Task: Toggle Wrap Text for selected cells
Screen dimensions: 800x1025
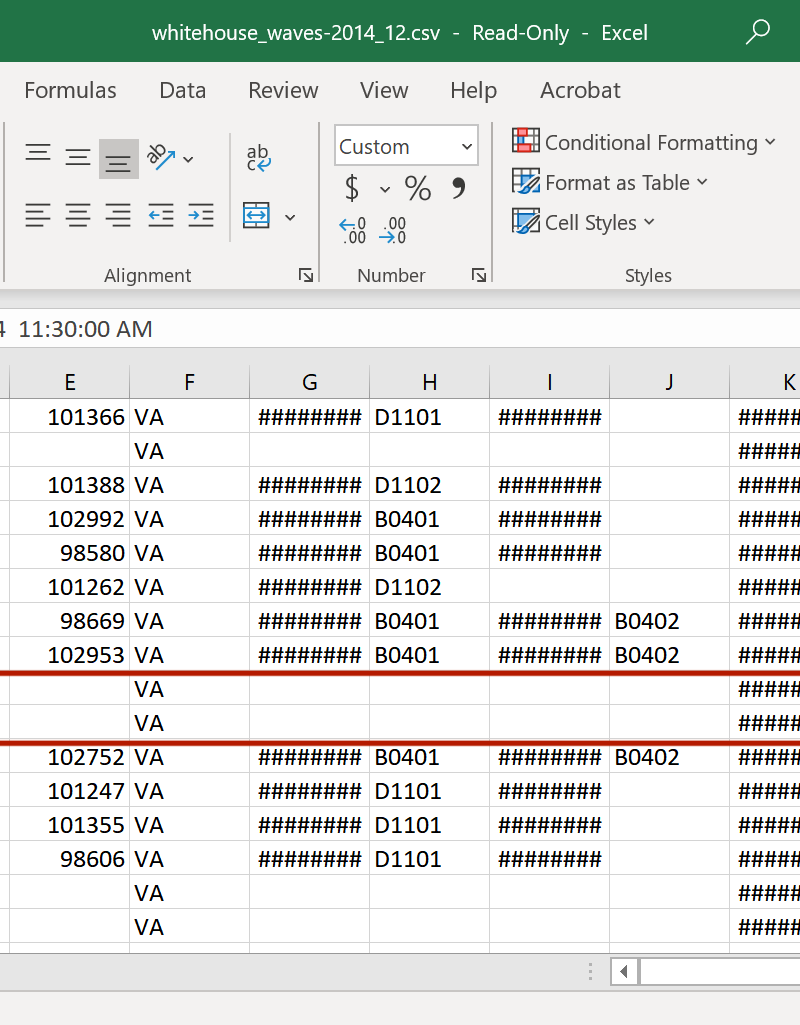Action: coord(258,157)
